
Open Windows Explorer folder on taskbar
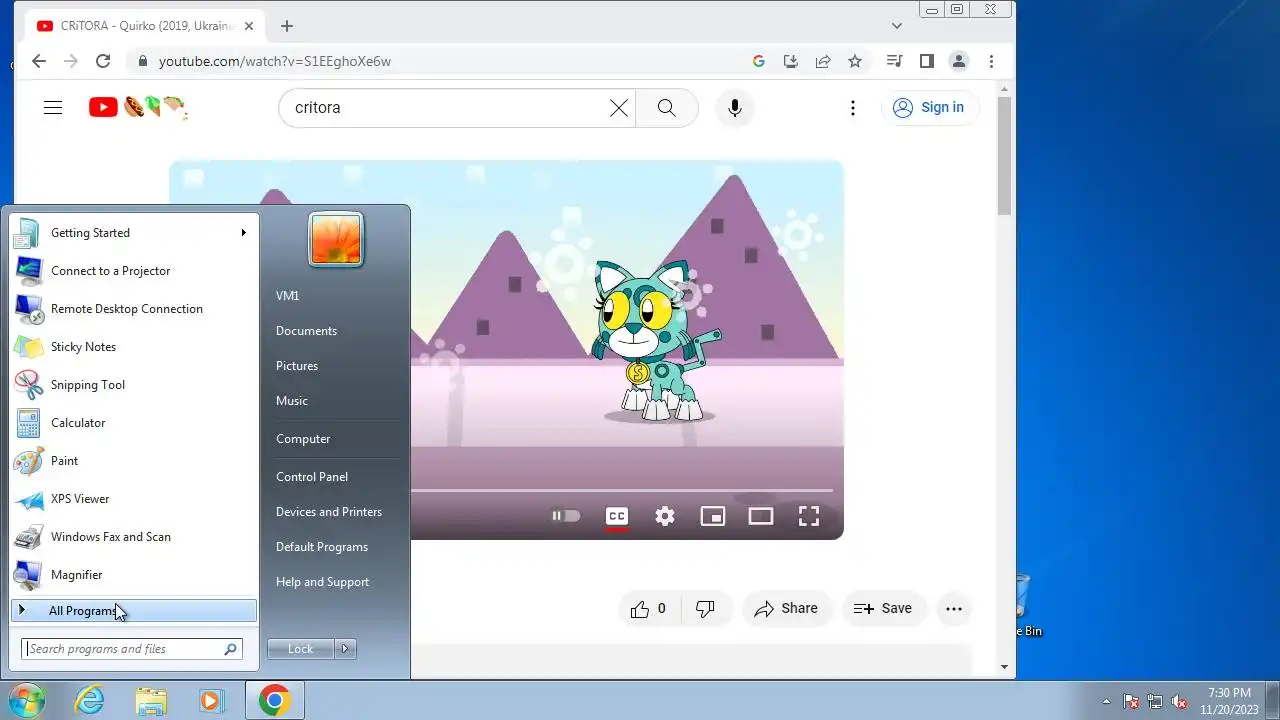point(151,700)
